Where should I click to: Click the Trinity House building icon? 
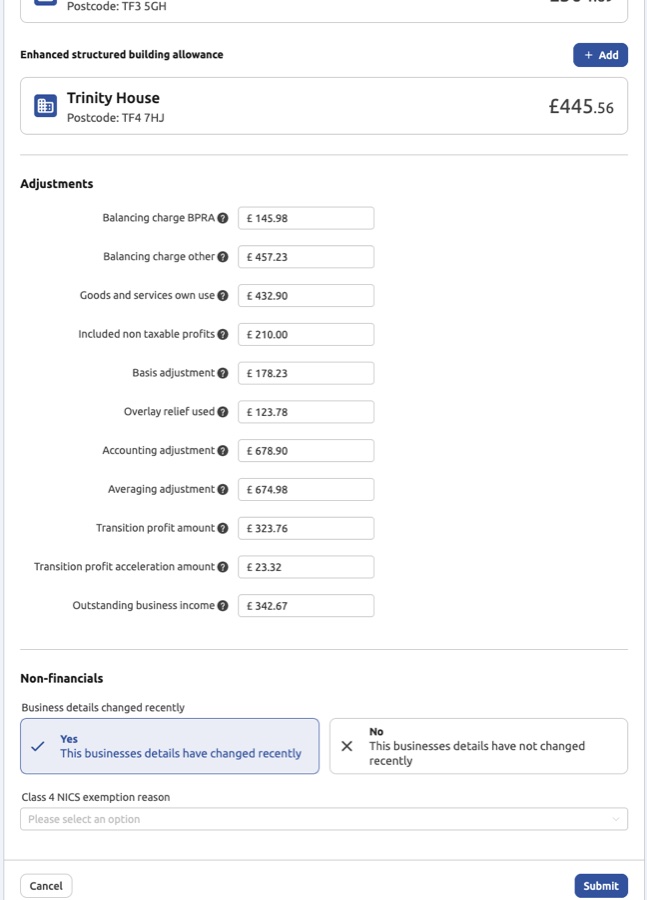click(46, 106)
